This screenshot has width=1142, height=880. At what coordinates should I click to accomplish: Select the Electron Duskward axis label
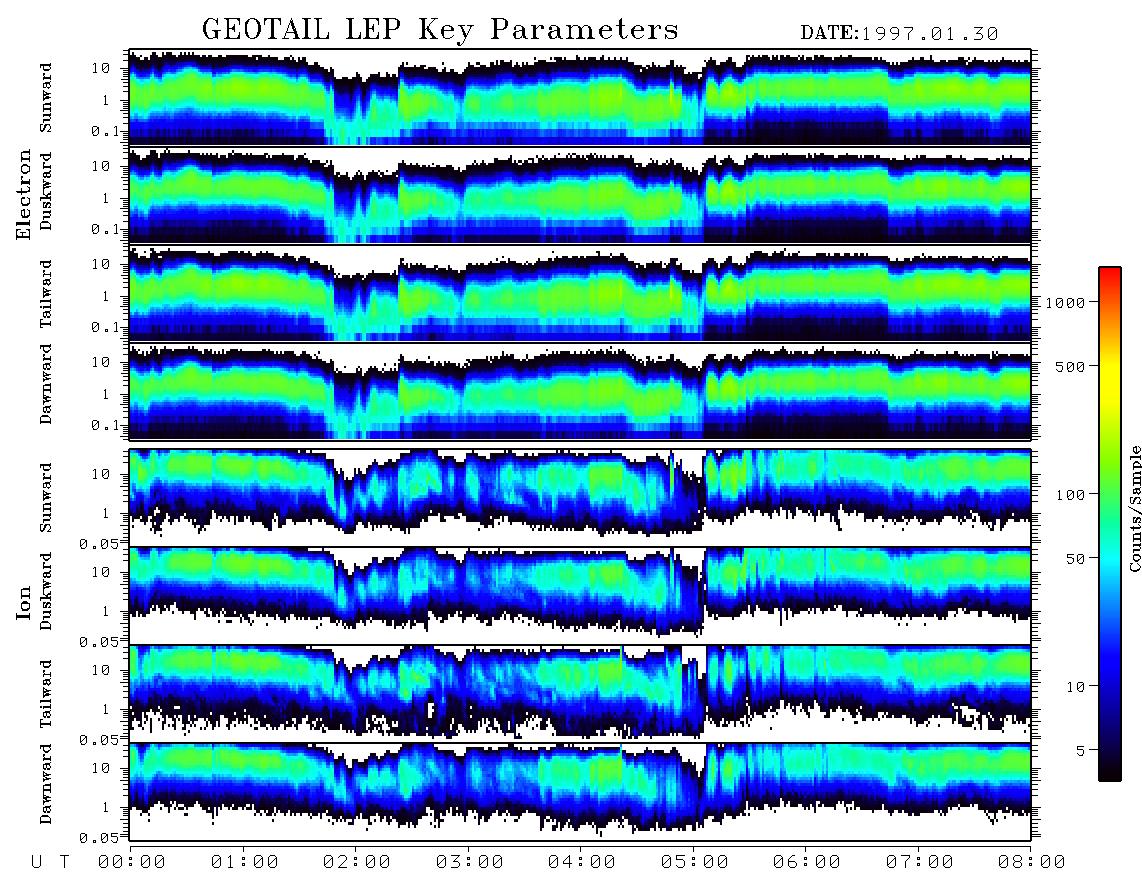pos(46,191)
